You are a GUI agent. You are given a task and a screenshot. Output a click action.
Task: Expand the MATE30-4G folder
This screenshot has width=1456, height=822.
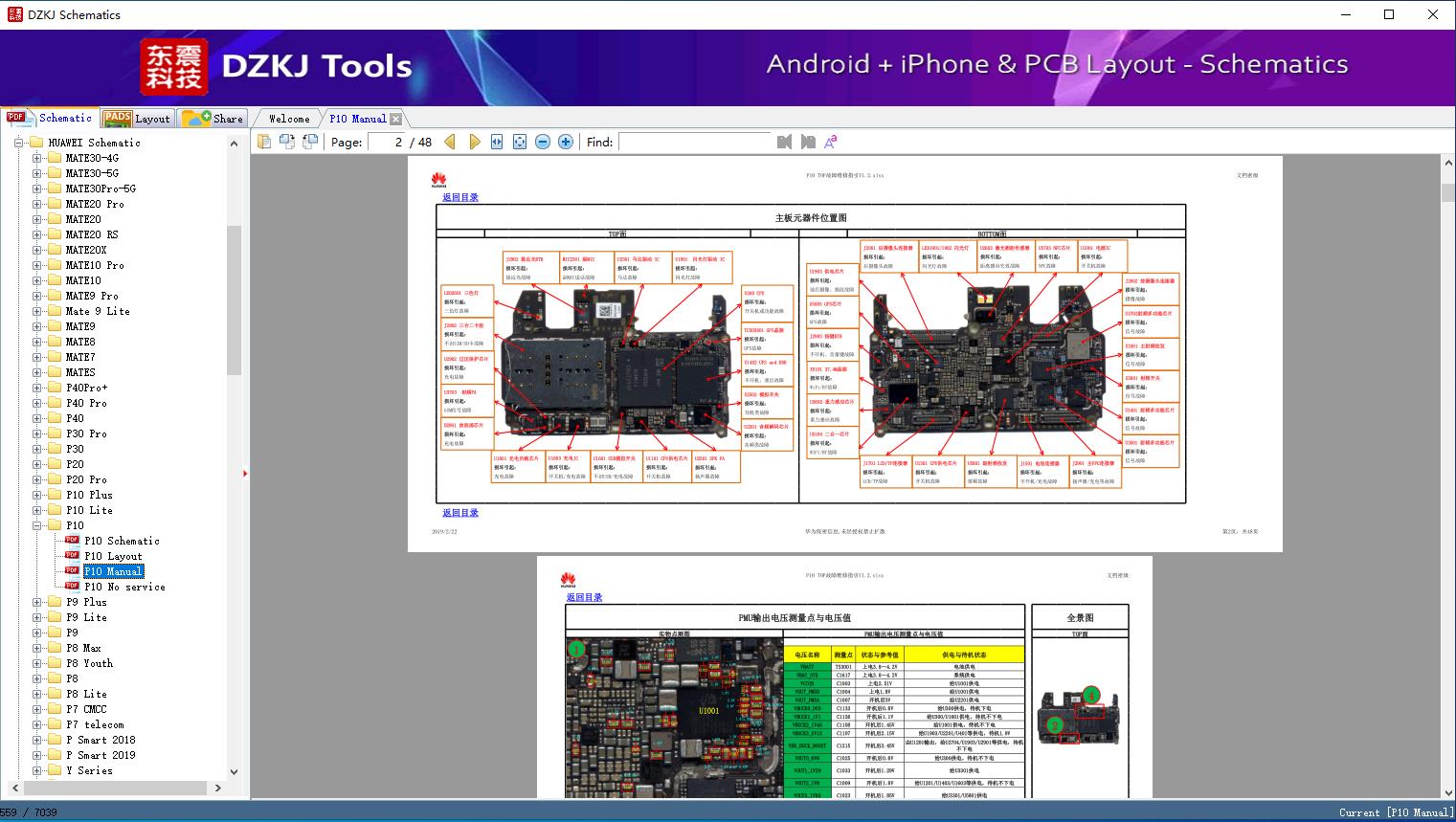(36, 158)
